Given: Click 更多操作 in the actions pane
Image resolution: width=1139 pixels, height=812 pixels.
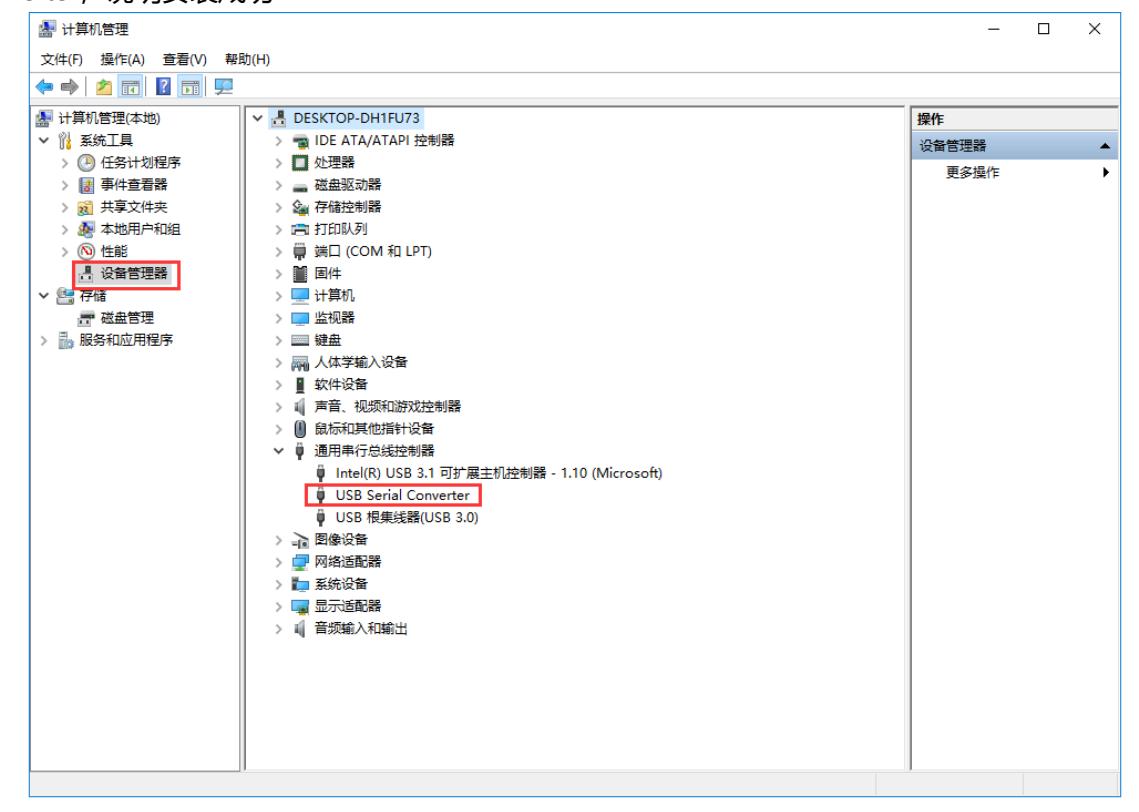Looking at the screenshot, I should [x=972, y=172].
